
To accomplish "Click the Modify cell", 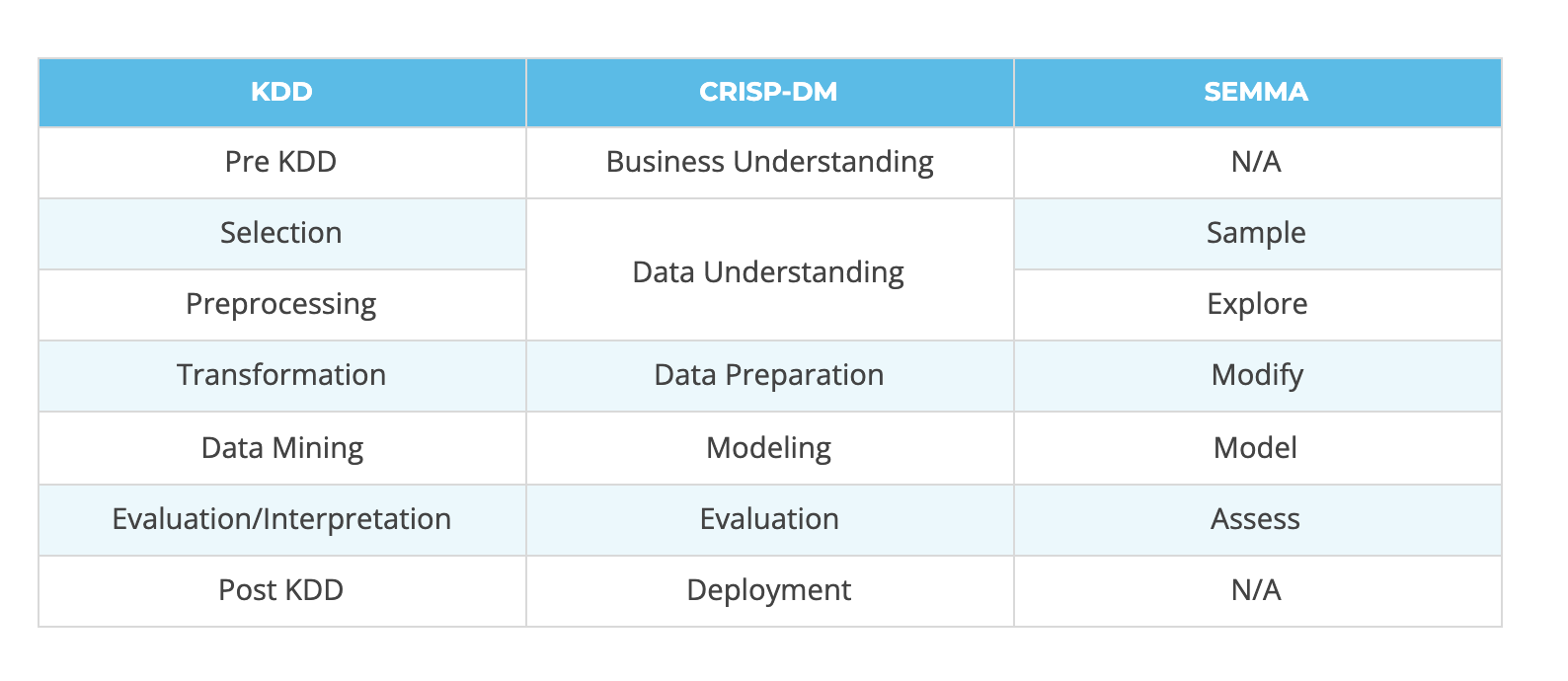I will pyautogui.click(x=1257, y=375).
